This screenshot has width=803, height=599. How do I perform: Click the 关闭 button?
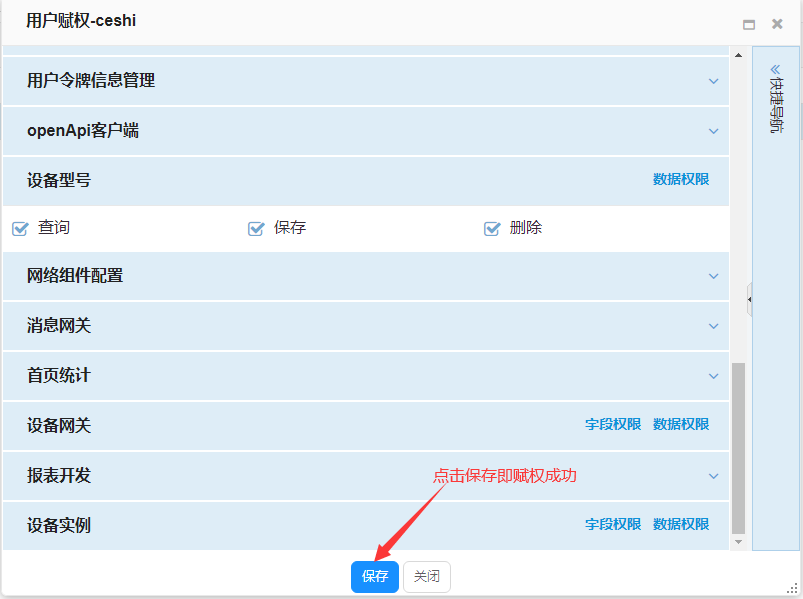coord(427,577)
